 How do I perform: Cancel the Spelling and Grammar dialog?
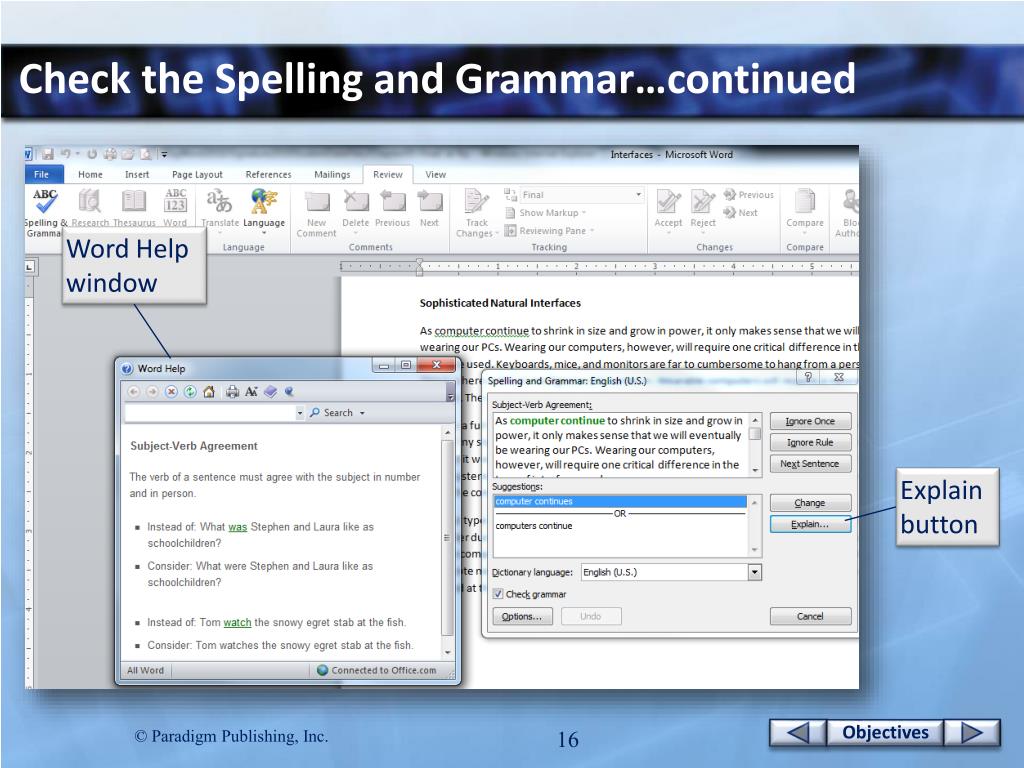[x=810, y=616]
